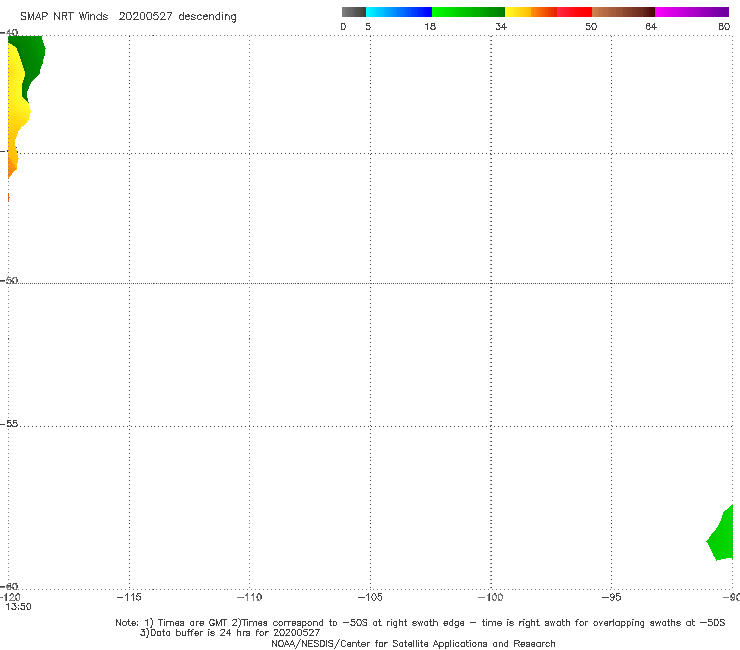Click the NOAA/NESDIS credit line

tap(413, 644)
